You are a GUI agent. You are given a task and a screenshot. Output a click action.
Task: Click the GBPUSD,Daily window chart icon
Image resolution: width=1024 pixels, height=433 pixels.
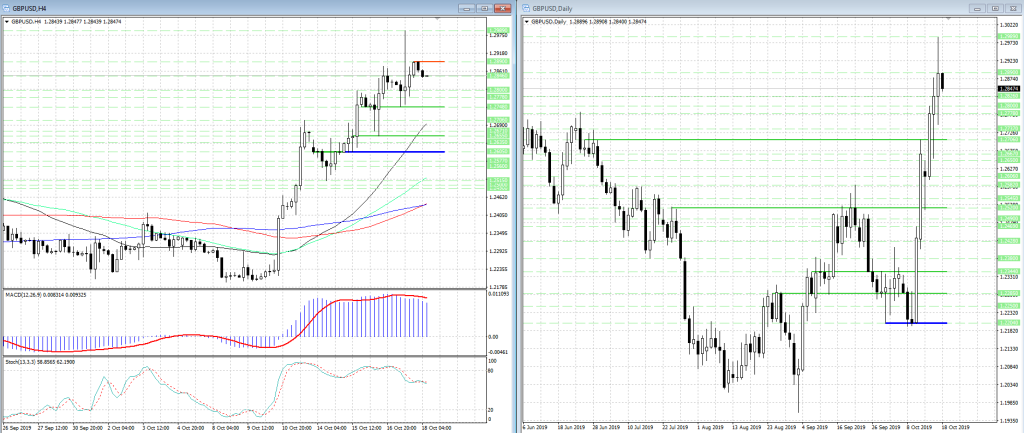tap(526, 8)
